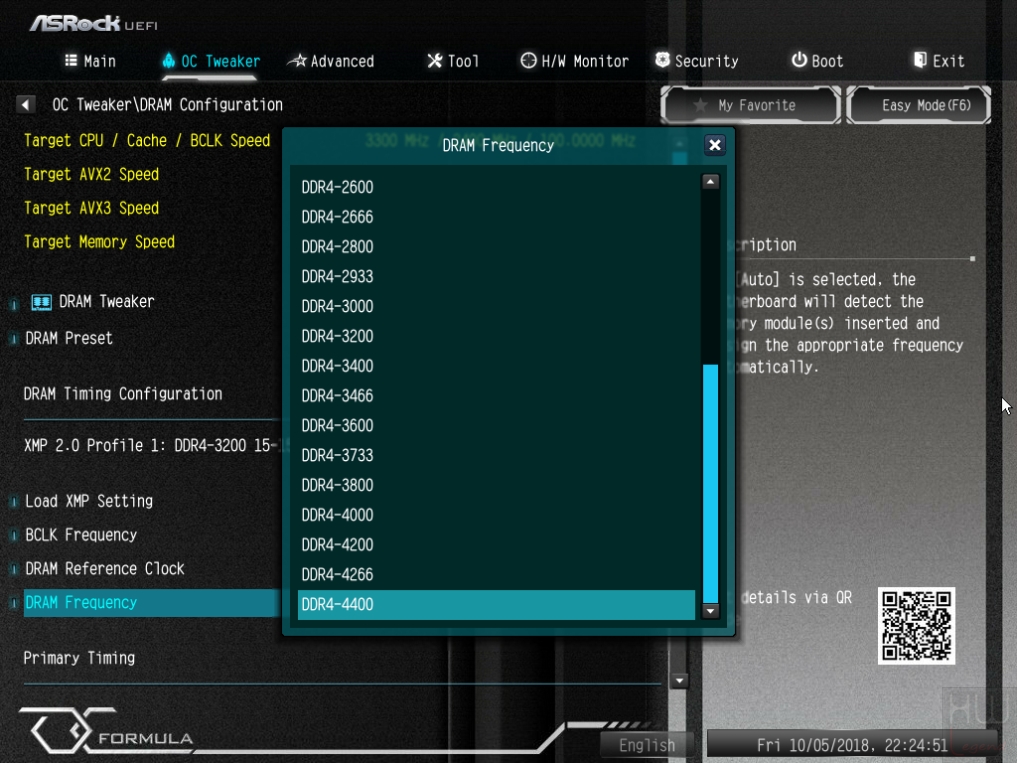Open My Favorite page
The height and width of the screenshot is (763, 1017).
[x=750, y=105]
